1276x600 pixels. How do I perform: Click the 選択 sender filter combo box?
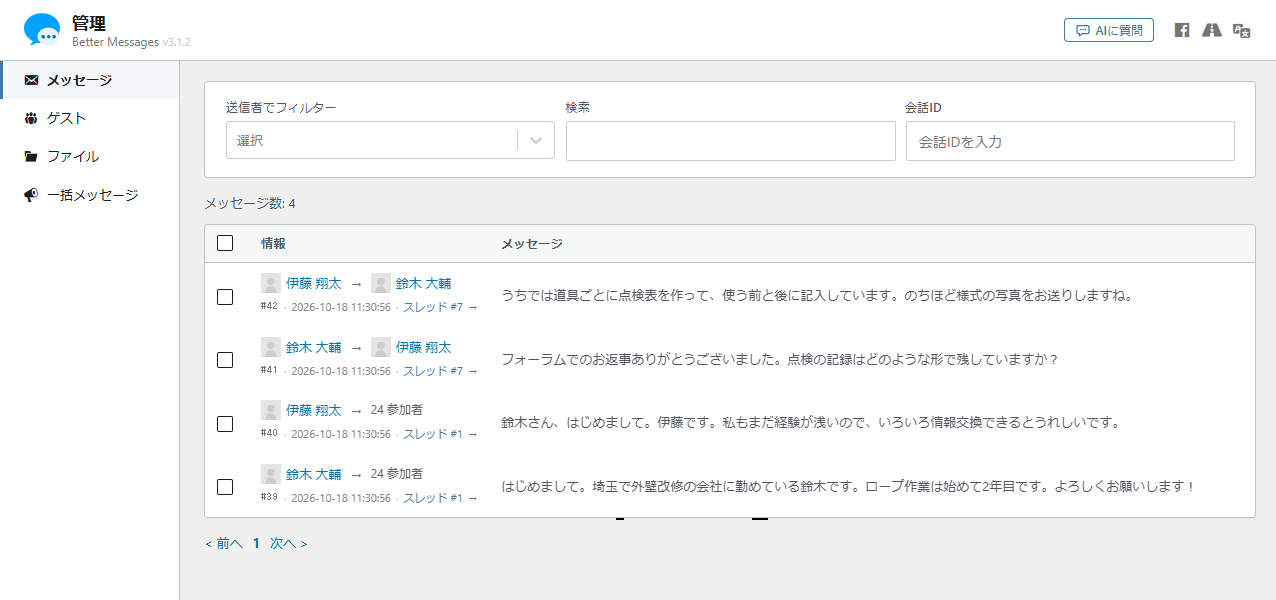tap(390, 140)
